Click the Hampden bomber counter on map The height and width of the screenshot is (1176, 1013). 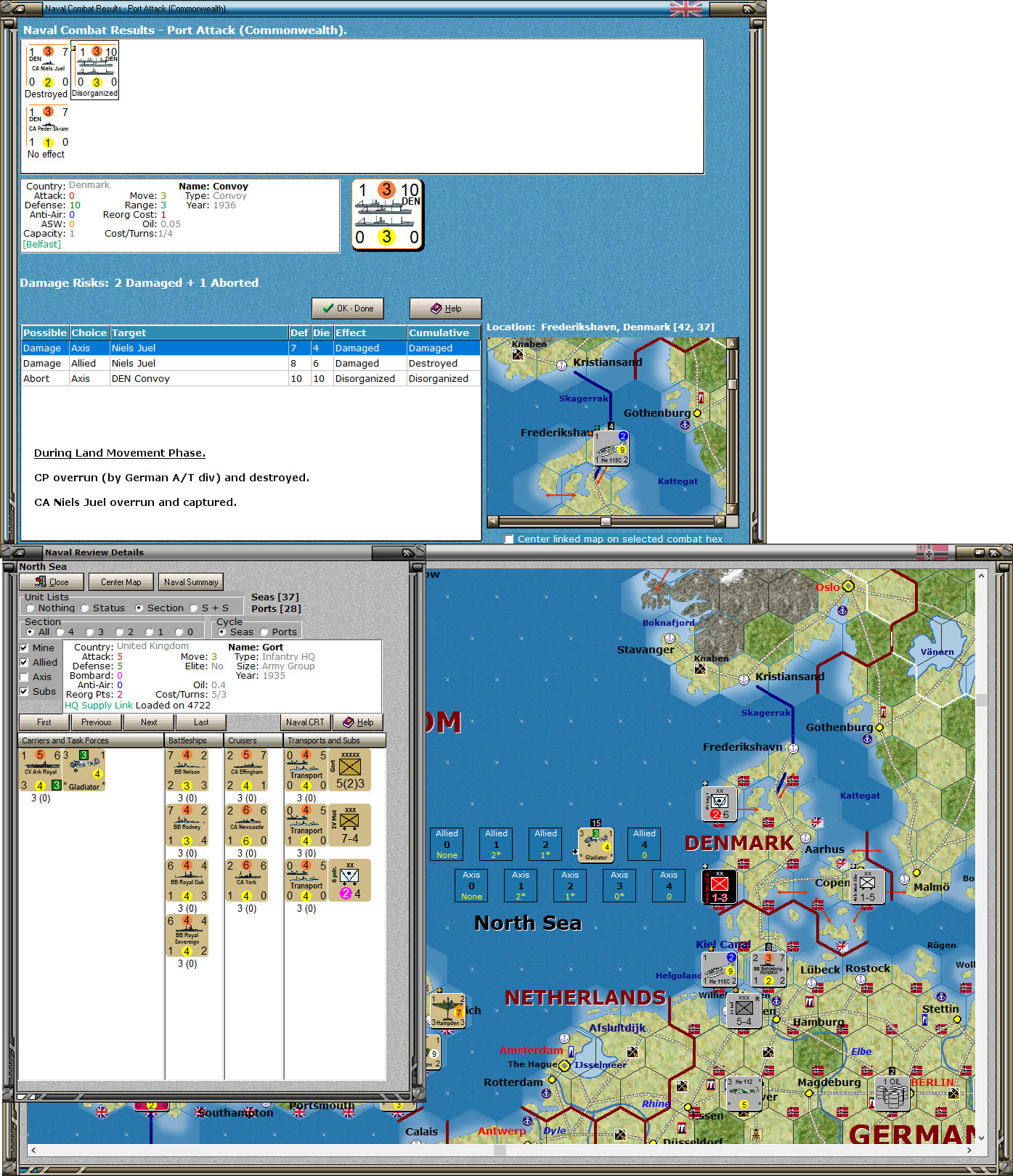click(x=448, y=1010)
